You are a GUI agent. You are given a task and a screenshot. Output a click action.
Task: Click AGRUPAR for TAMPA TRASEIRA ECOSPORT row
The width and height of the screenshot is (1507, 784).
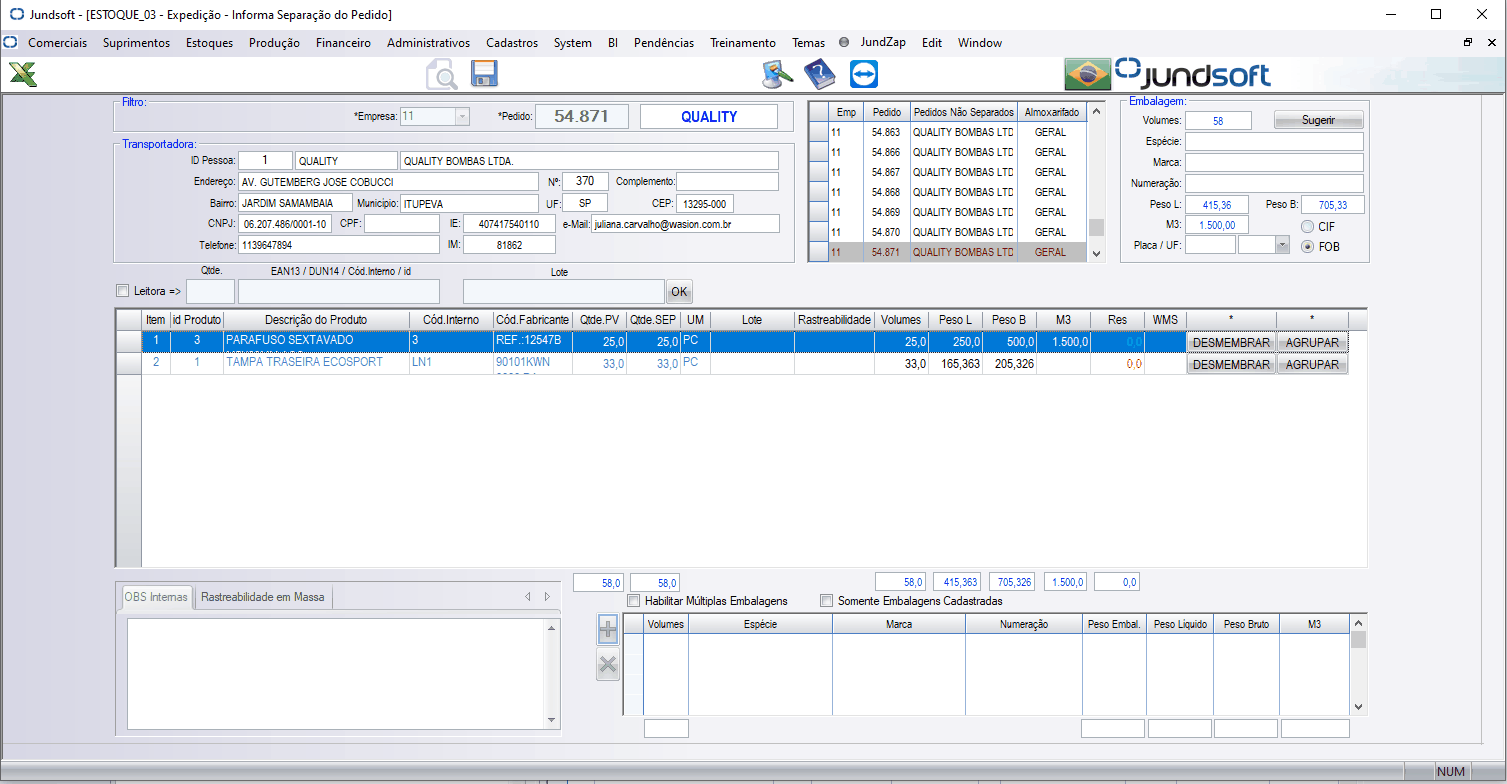click(1312, 365)
